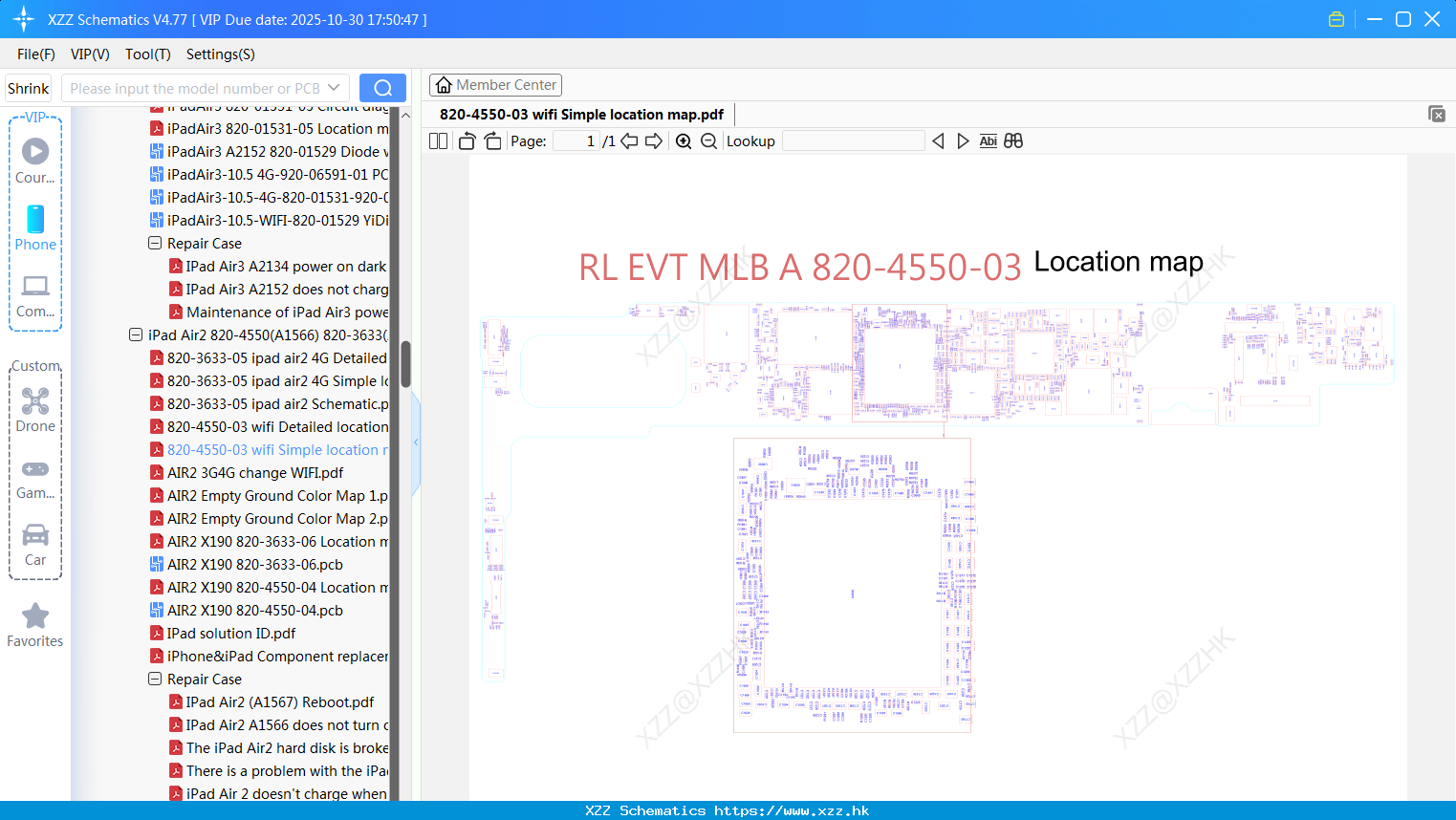This screenshot has width=1456, height=820.
Task: Open iPadAir3 A2152 820-01529 Diode file
Action: click(270, 151)
